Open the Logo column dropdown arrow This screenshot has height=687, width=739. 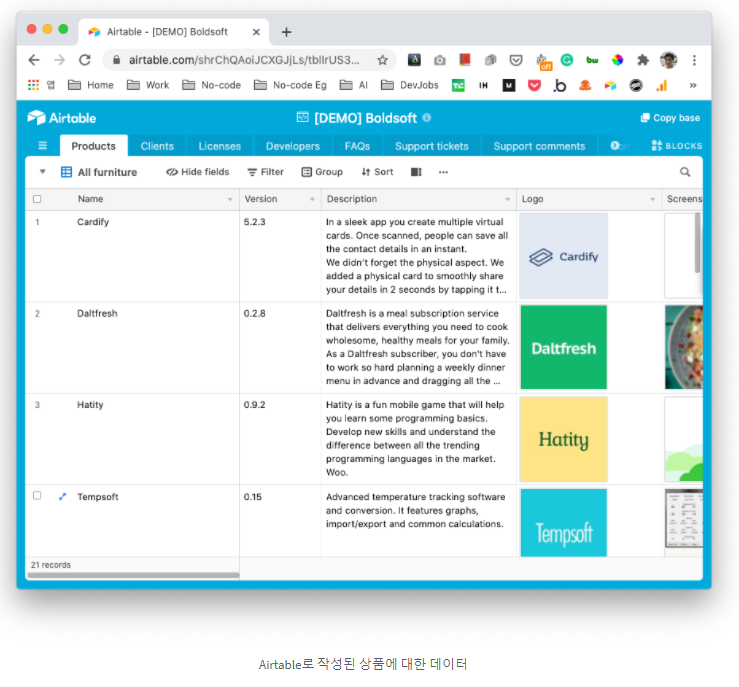[653, 199]
